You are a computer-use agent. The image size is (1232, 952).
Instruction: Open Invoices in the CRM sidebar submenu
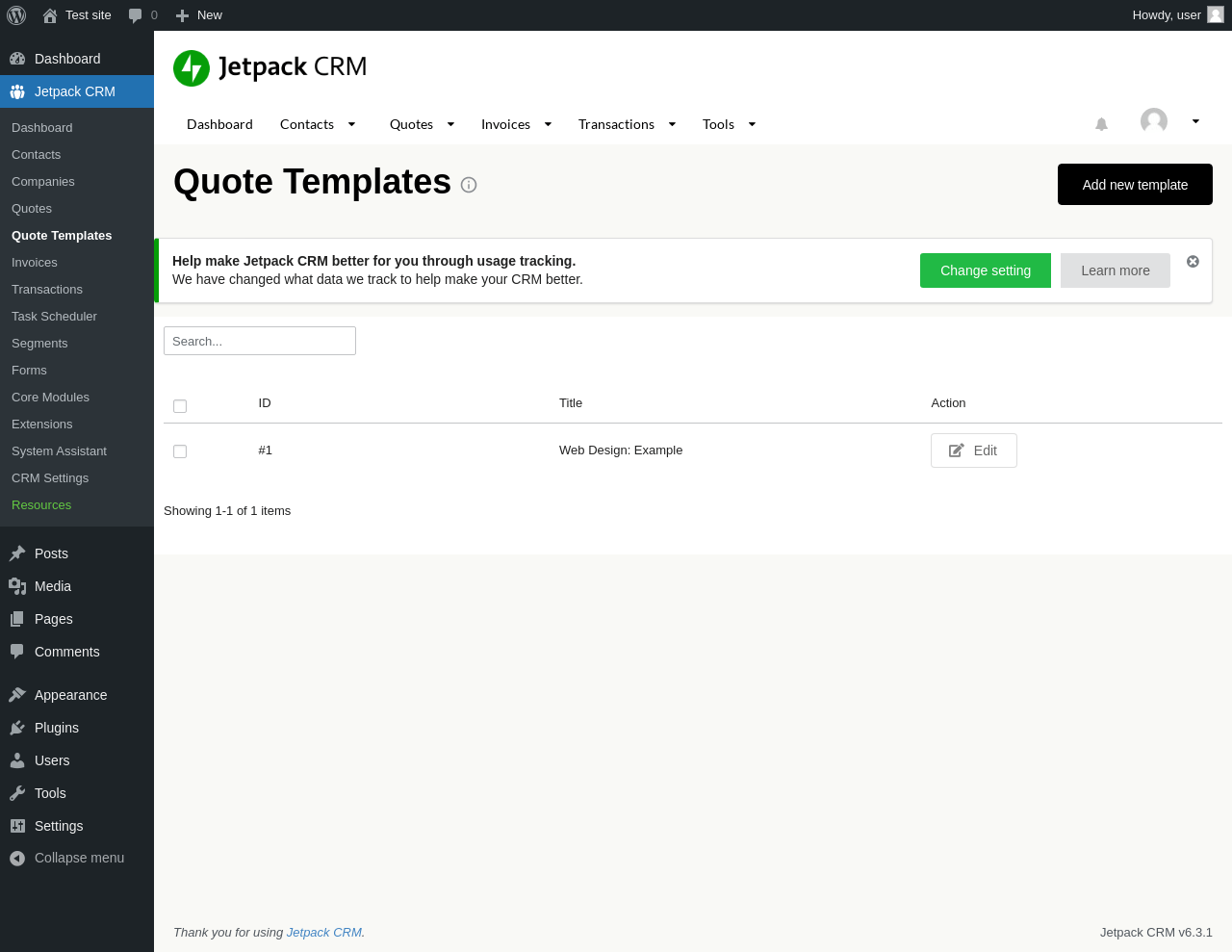(x=35, y=263)
